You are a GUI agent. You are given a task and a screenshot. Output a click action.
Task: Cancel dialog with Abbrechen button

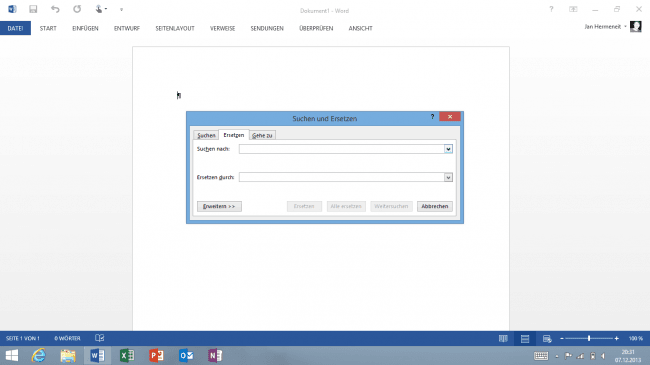pos(435,206)
